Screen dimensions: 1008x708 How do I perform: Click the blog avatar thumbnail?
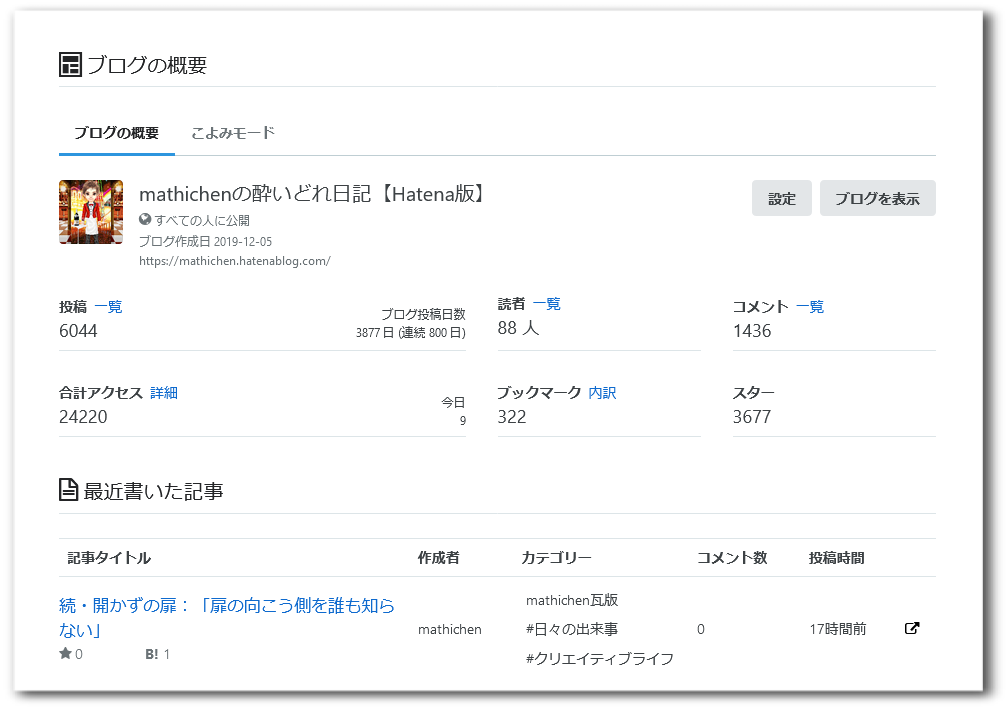91,212
